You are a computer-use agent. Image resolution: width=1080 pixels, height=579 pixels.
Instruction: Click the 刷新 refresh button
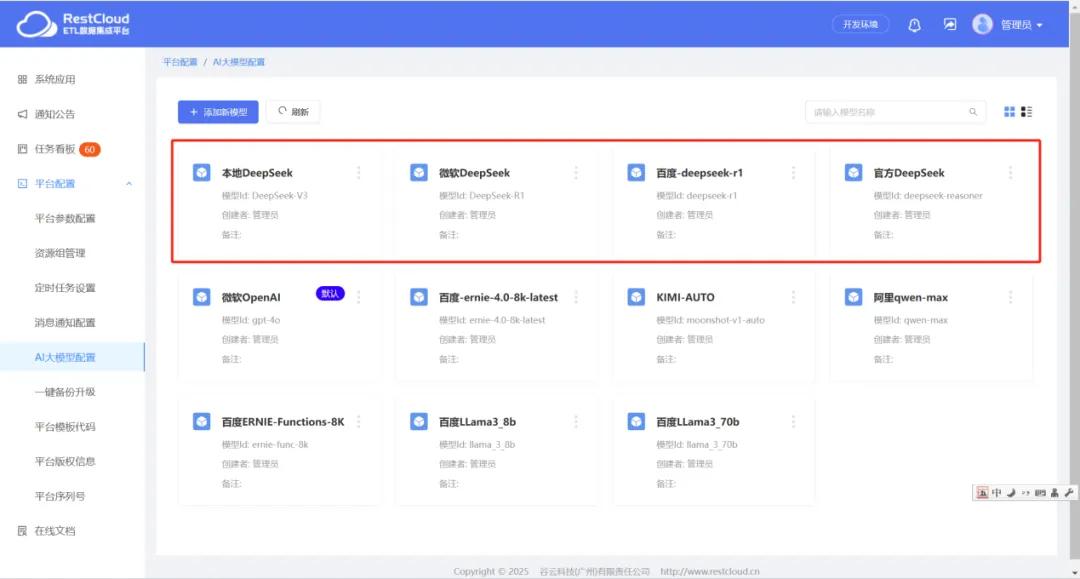tap(295, 111)
